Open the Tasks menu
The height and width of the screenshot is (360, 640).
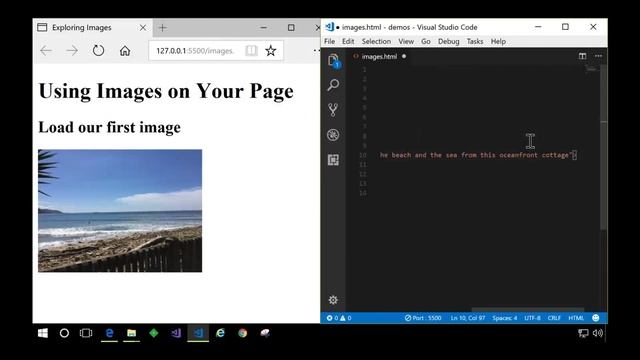(475, 42)
